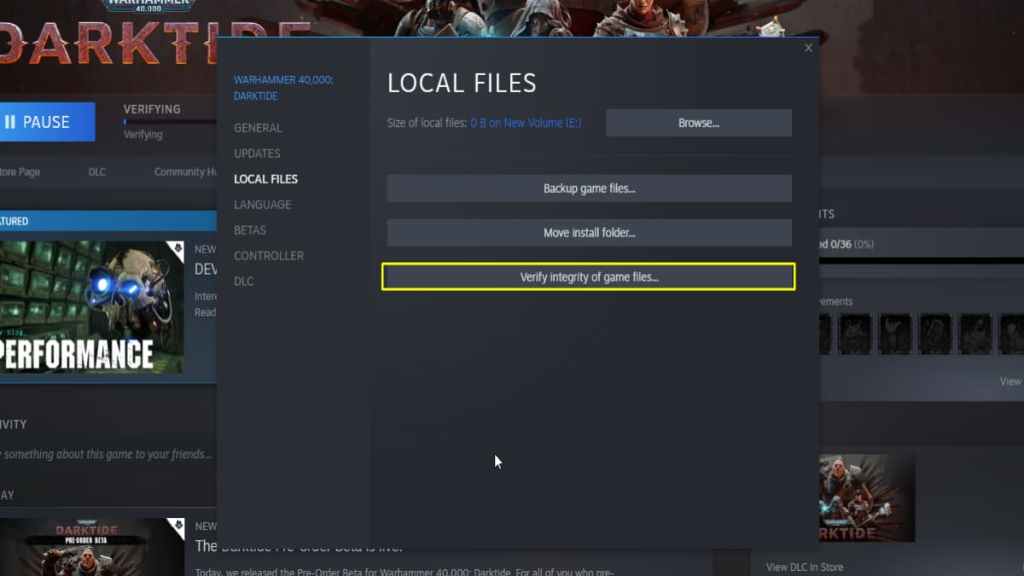Click the Warhammer 40,000: Darktide title link
Viewport: 1024px width, 576px height.
(x=283, y=88)
